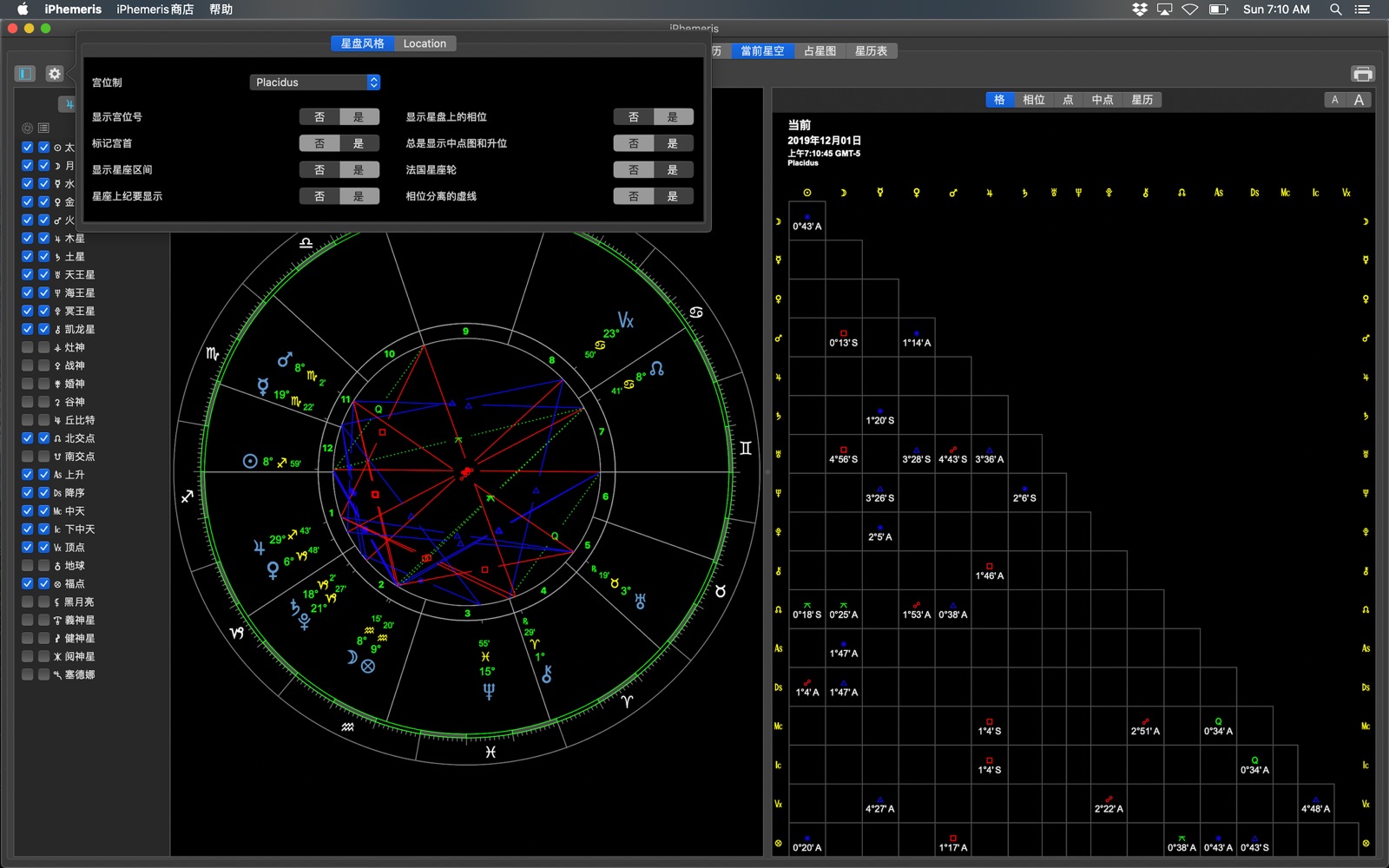Open the 帮助 menu in the menu bar
This screenshot has width=1389, height=868.
221,10
